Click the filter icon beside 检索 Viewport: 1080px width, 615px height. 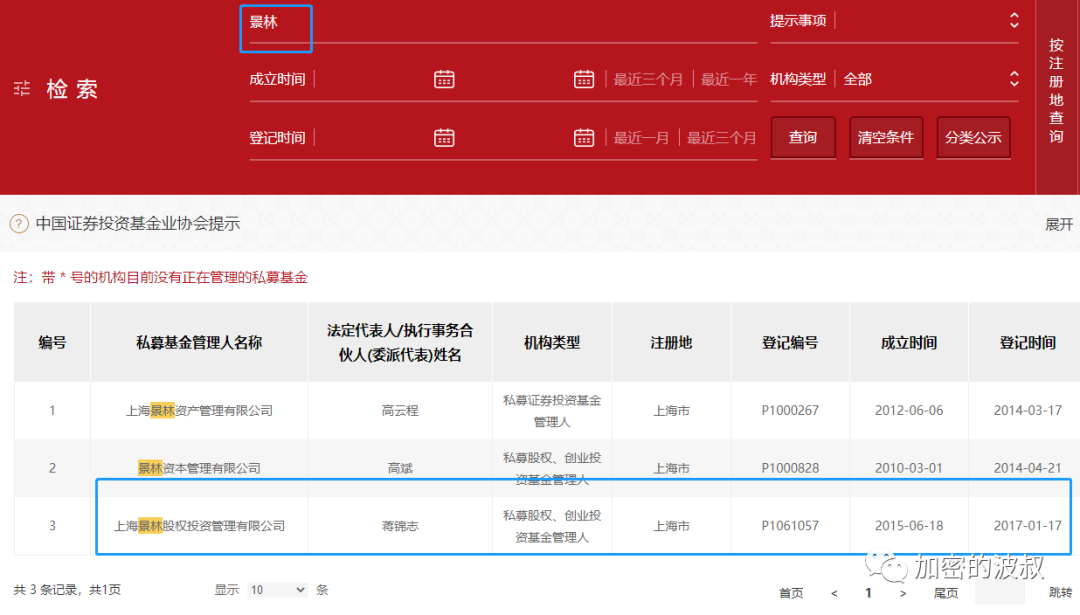coord(24,87)
